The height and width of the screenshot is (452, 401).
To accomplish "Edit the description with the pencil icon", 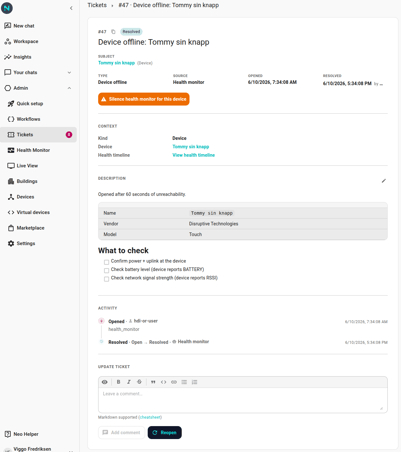I will point(384,181).
